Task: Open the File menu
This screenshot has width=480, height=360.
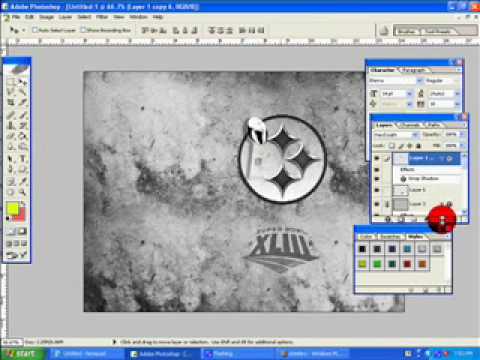Action: (x=16, y=17)
